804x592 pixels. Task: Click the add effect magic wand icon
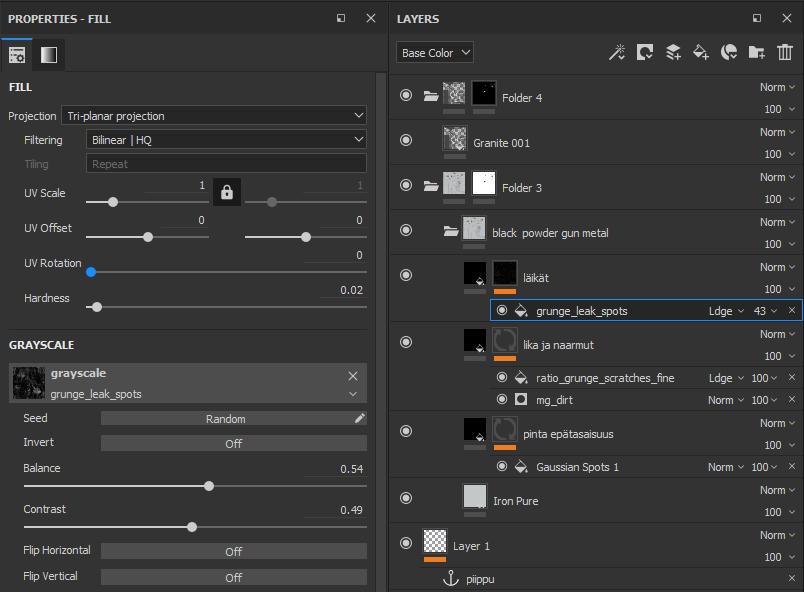617,52
